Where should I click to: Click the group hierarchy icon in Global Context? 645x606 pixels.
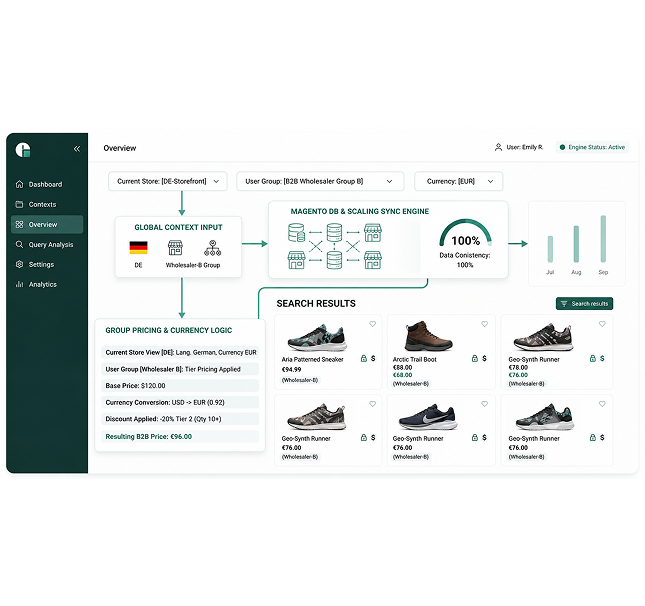click(x=212, y=248)
